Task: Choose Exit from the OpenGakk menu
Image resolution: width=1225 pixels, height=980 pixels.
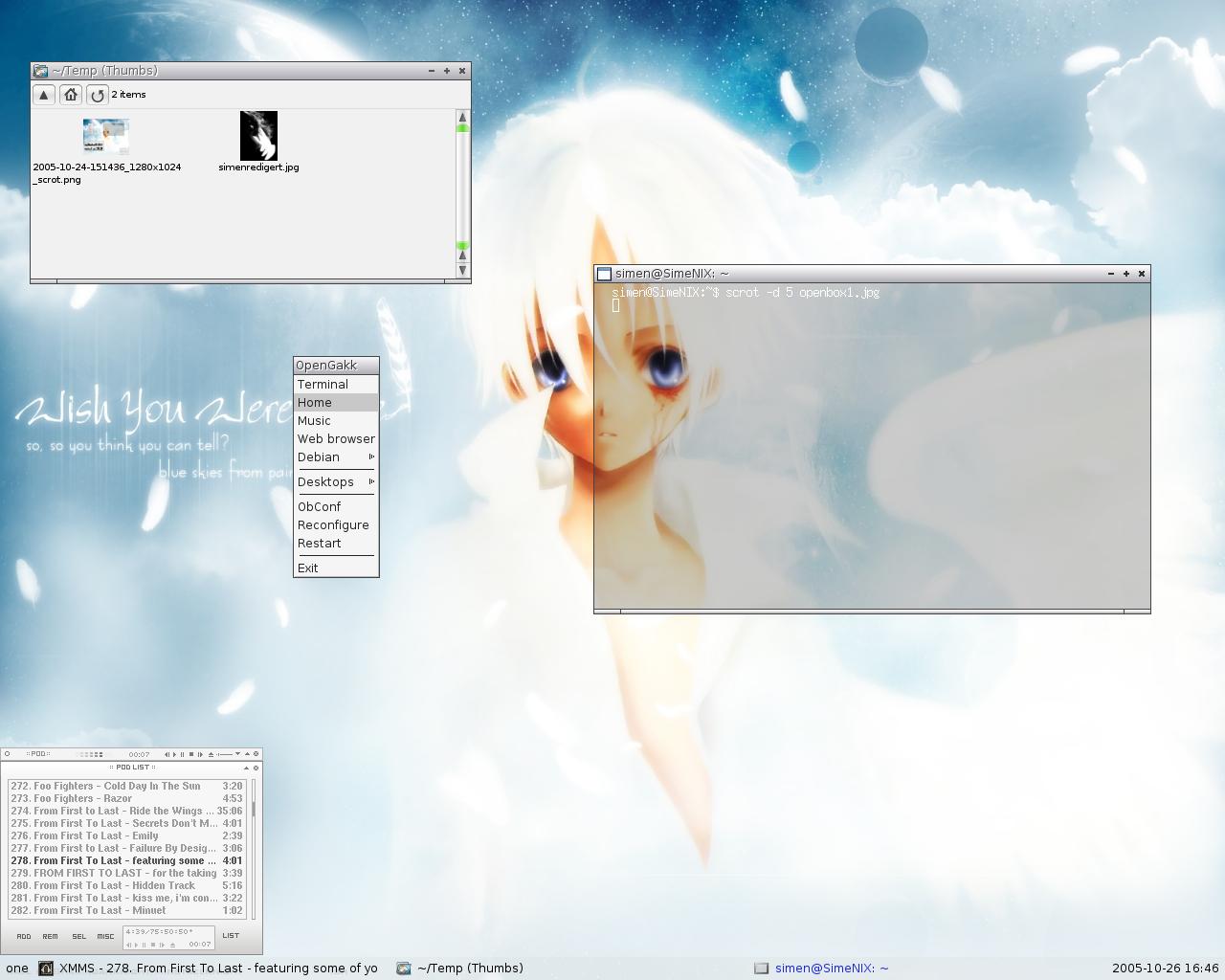Action: tap(336, 568)
